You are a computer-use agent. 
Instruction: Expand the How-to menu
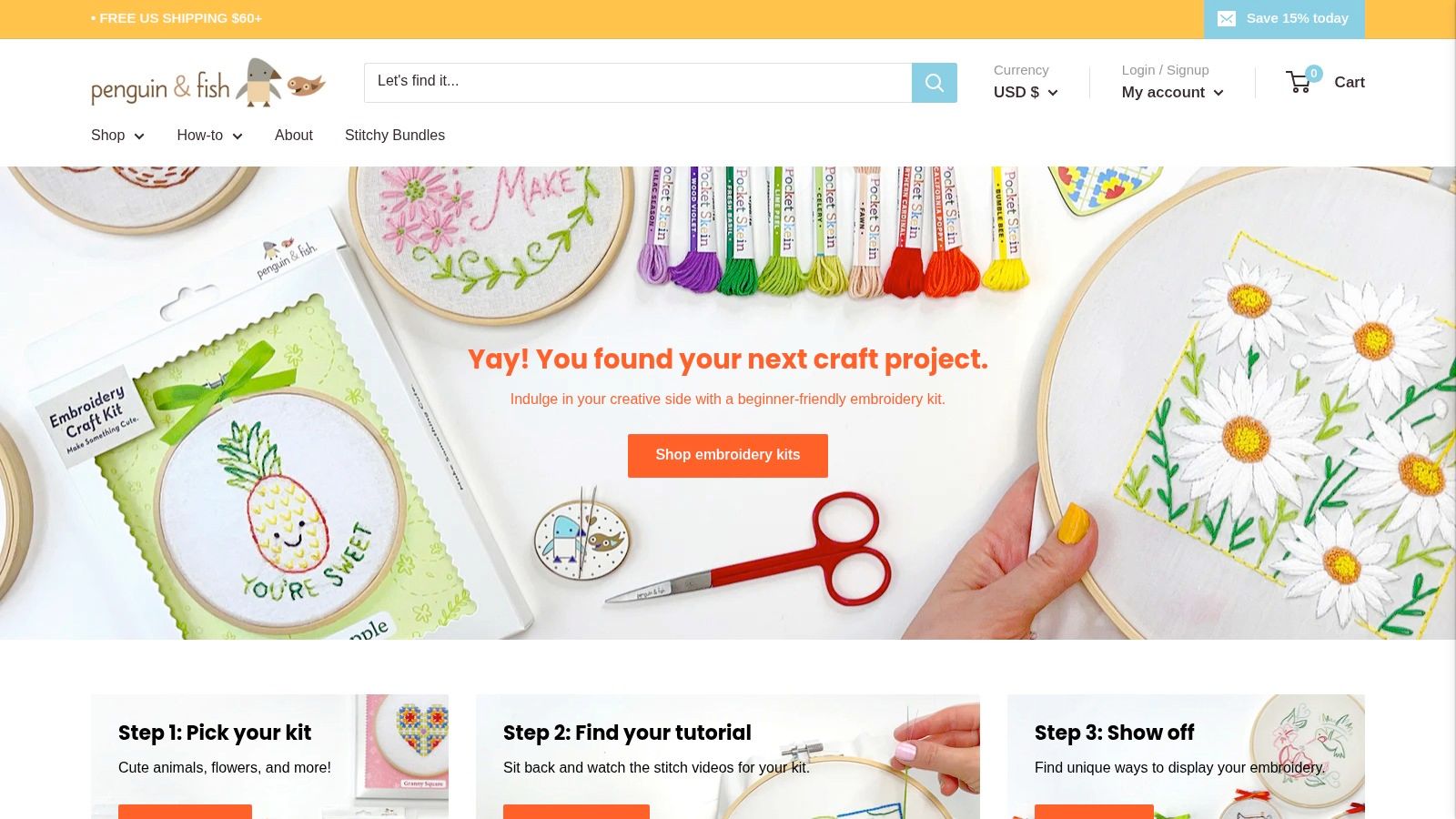click(209, 136)
